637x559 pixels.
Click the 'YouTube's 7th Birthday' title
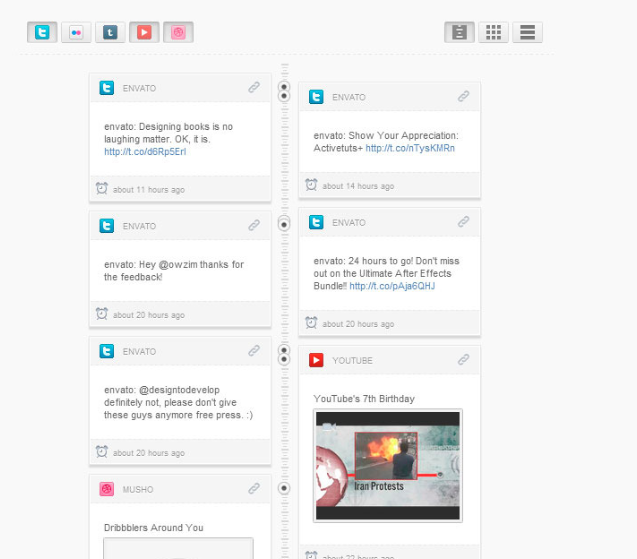pos(364,399)
